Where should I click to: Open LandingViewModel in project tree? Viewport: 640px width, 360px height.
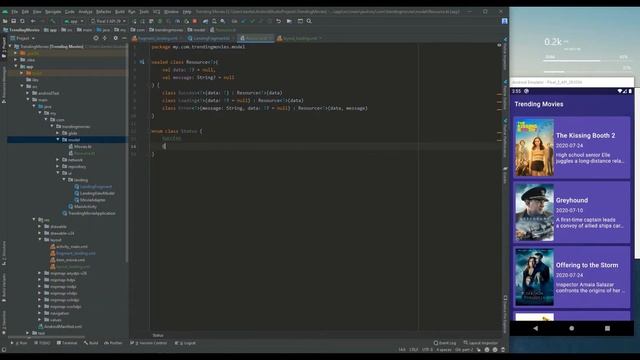94,193
